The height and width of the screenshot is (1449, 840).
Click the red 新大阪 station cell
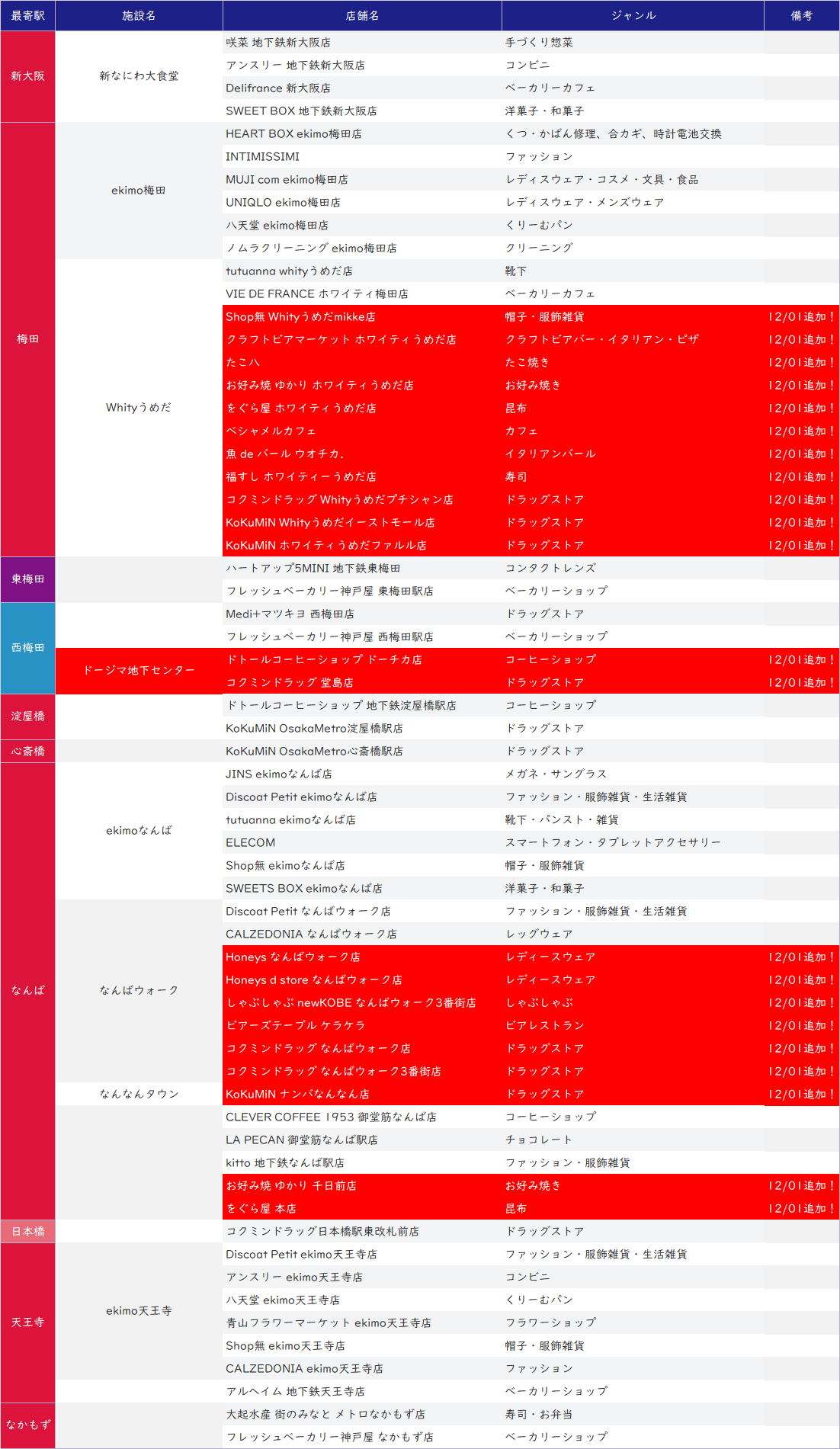[x=27, y=76]
